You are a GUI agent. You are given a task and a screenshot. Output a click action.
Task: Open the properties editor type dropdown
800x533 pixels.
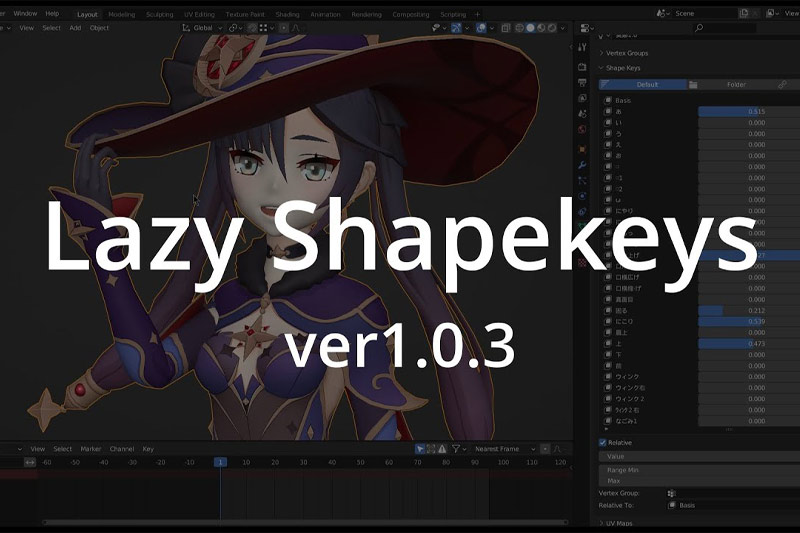(587, 28)
